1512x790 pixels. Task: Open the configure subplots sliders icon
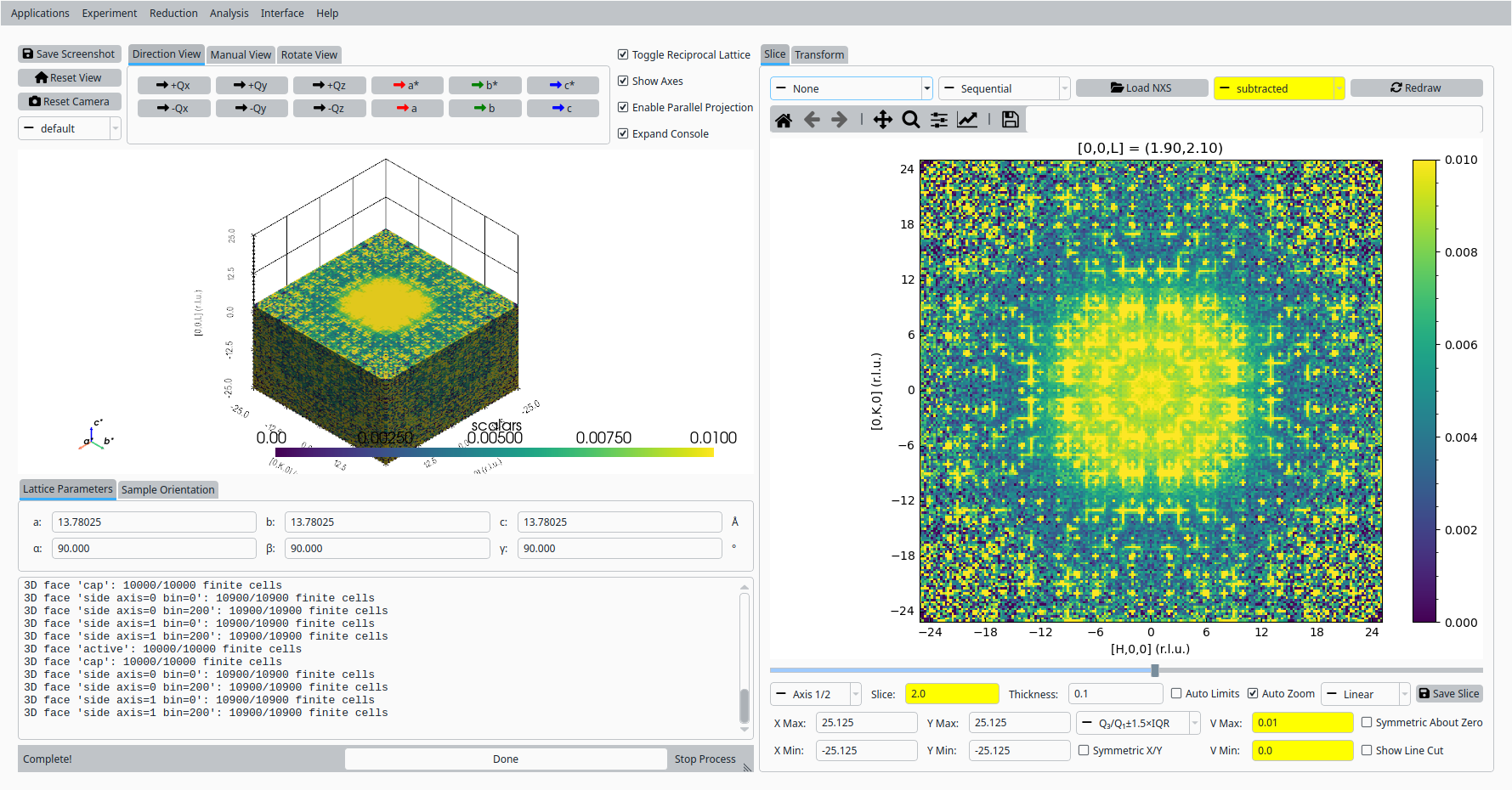point(939,120)
